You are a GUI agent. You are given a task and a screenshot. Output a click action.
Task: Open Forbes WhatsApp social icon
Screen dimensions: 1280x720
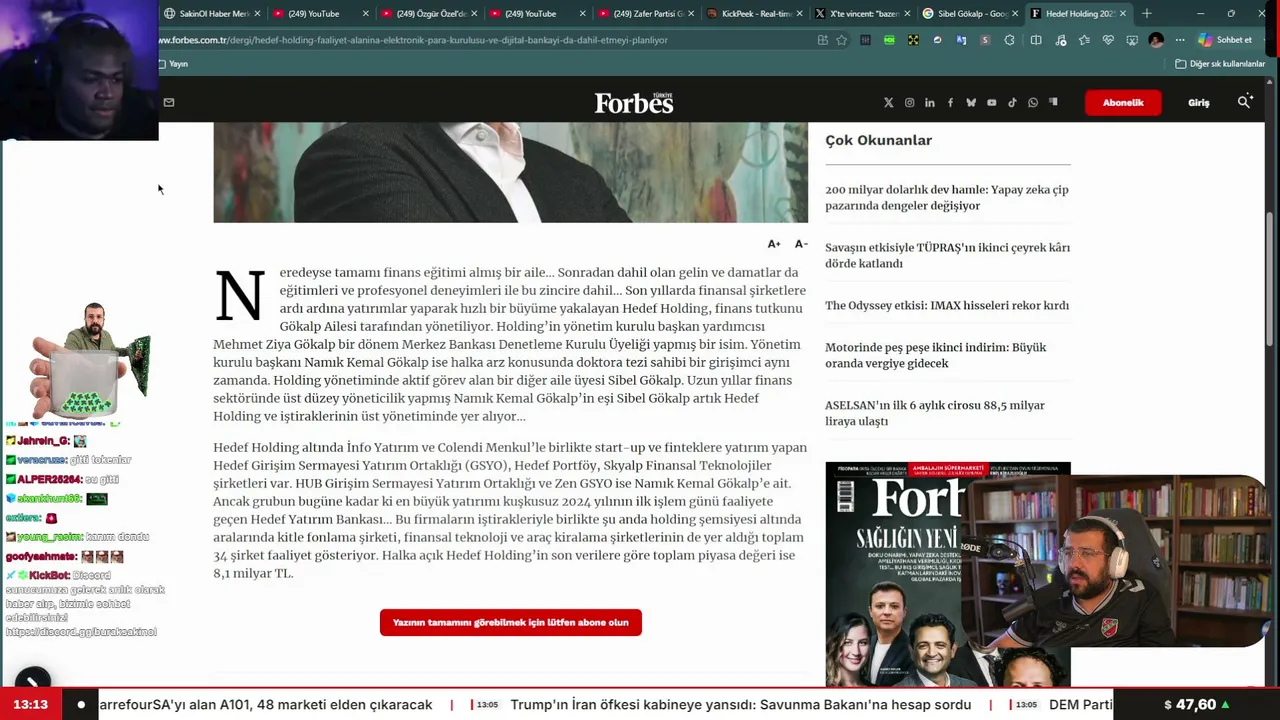tap(1033, 102)
